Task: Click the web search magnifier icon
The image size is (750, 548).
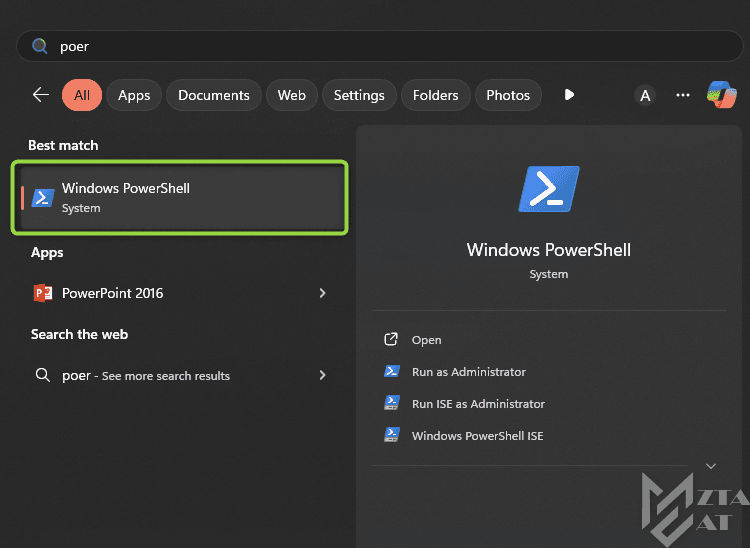Action: [x=43, y=375]
